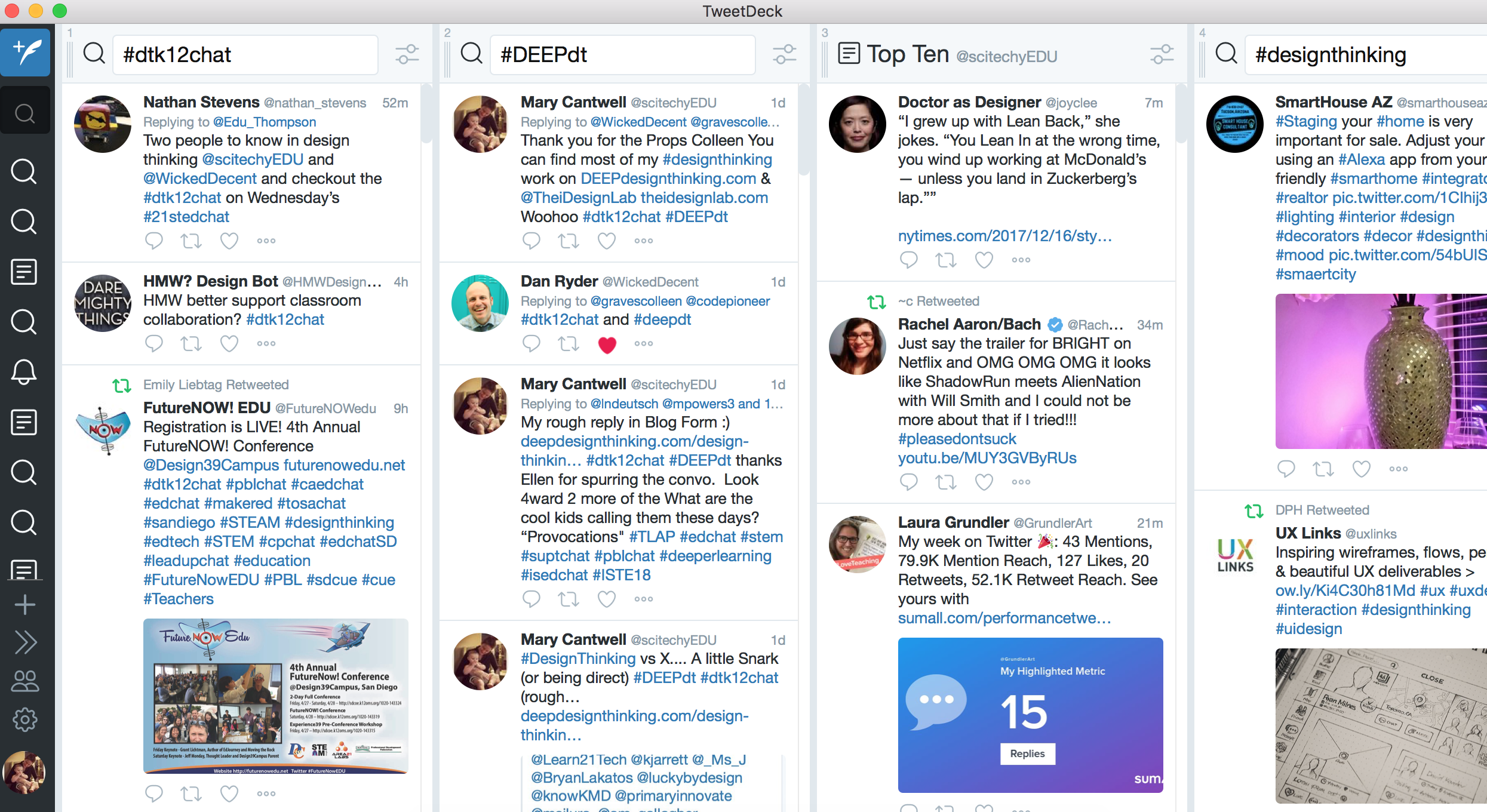Switch to the Replies metric on the highlighted card
1487x812 pixels.
pyautogui.click(x=1027, y=753)
